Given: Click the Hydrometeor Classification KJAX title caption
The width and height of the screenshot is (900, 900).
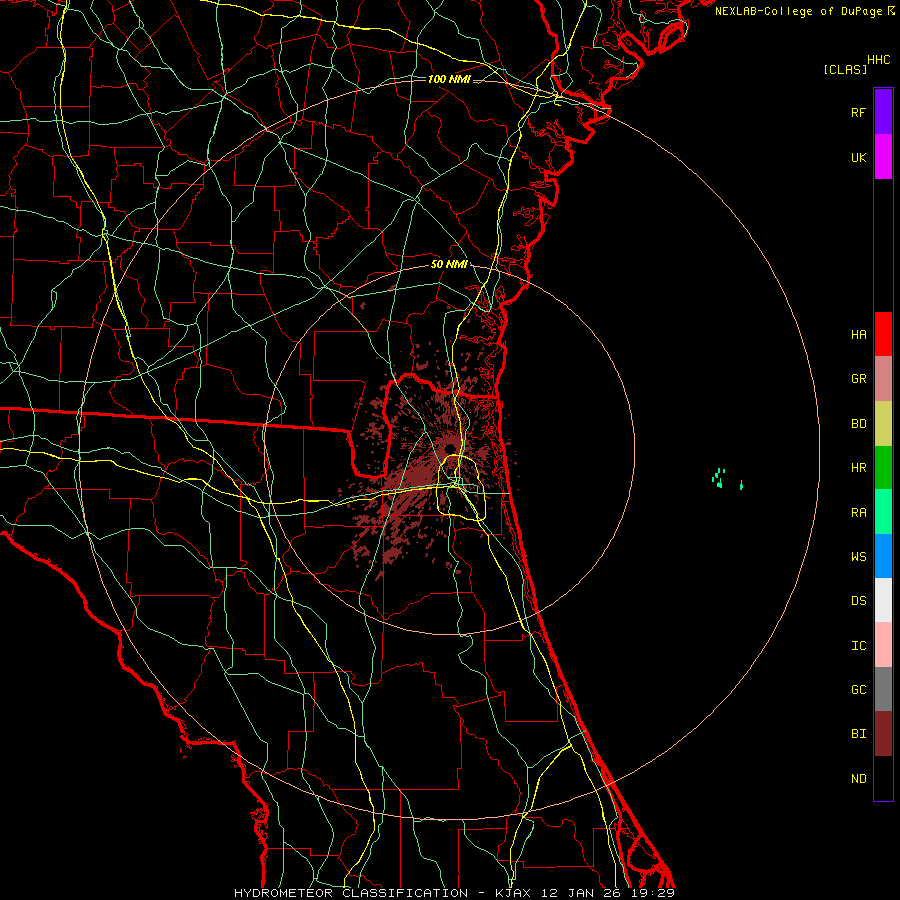Looking at the screenshot, I should [454, 893].
